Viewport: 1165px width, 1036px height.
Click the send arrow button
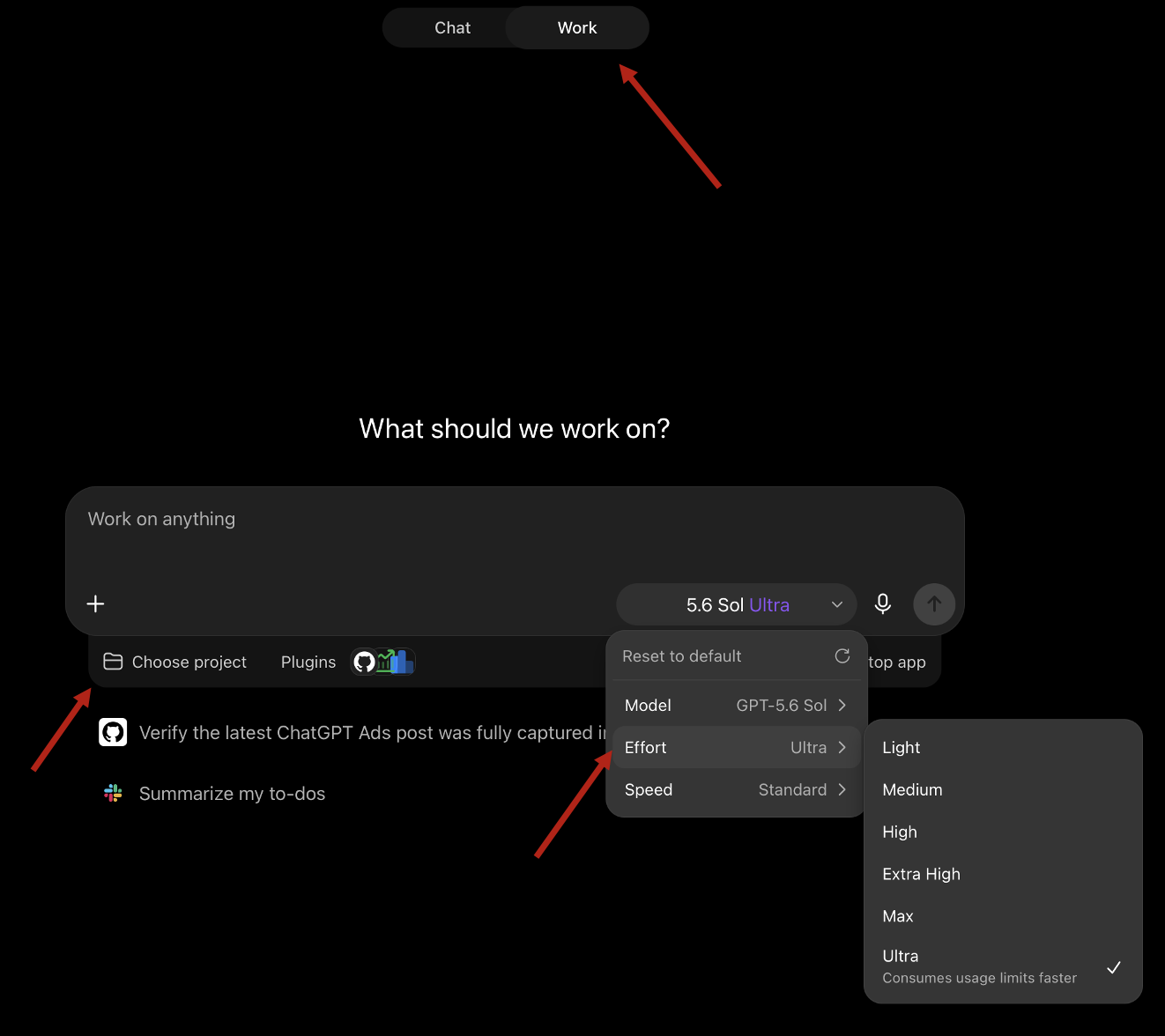point(934,604)
